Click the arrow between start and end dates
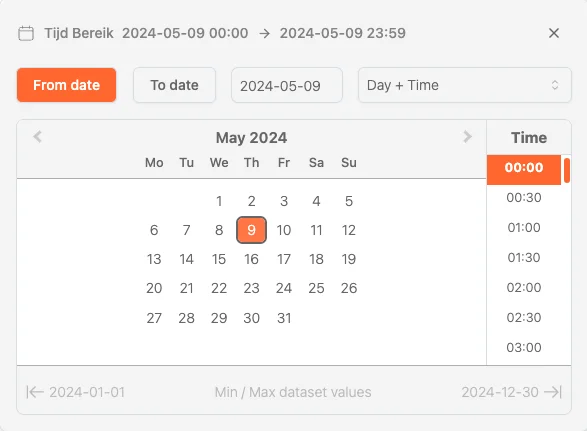The width and height of the screenshot is (587, 431). pyautogui.click(x=264, y=33)
